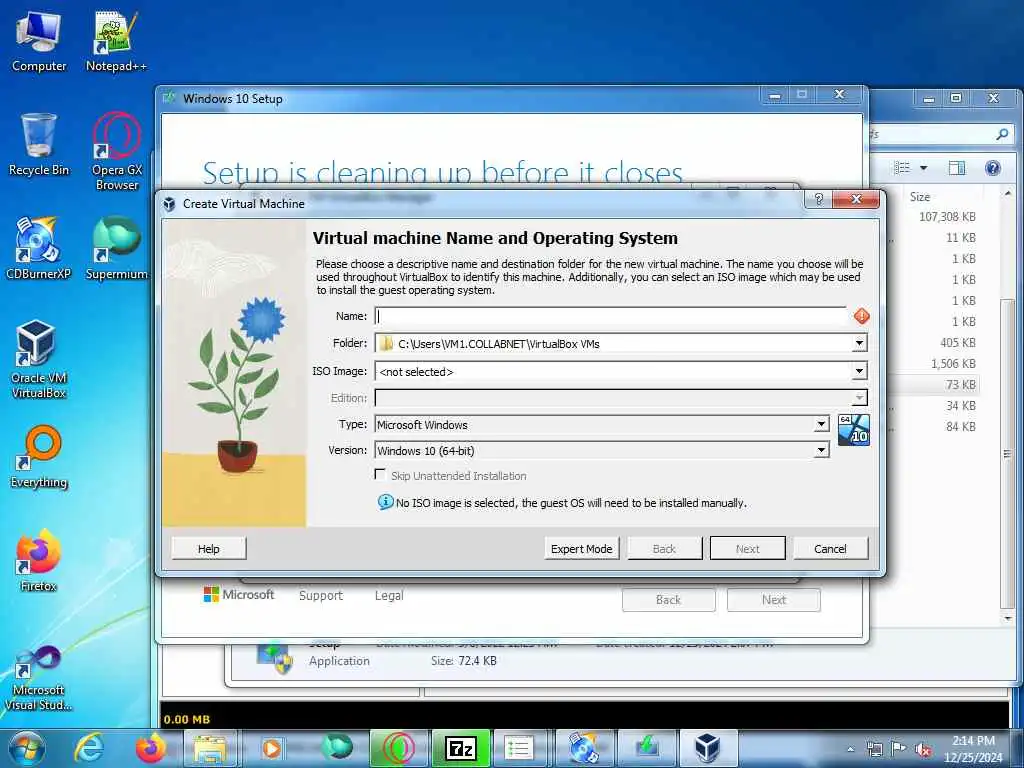Switch to CDBurnerXP in the taskbar

583,748
